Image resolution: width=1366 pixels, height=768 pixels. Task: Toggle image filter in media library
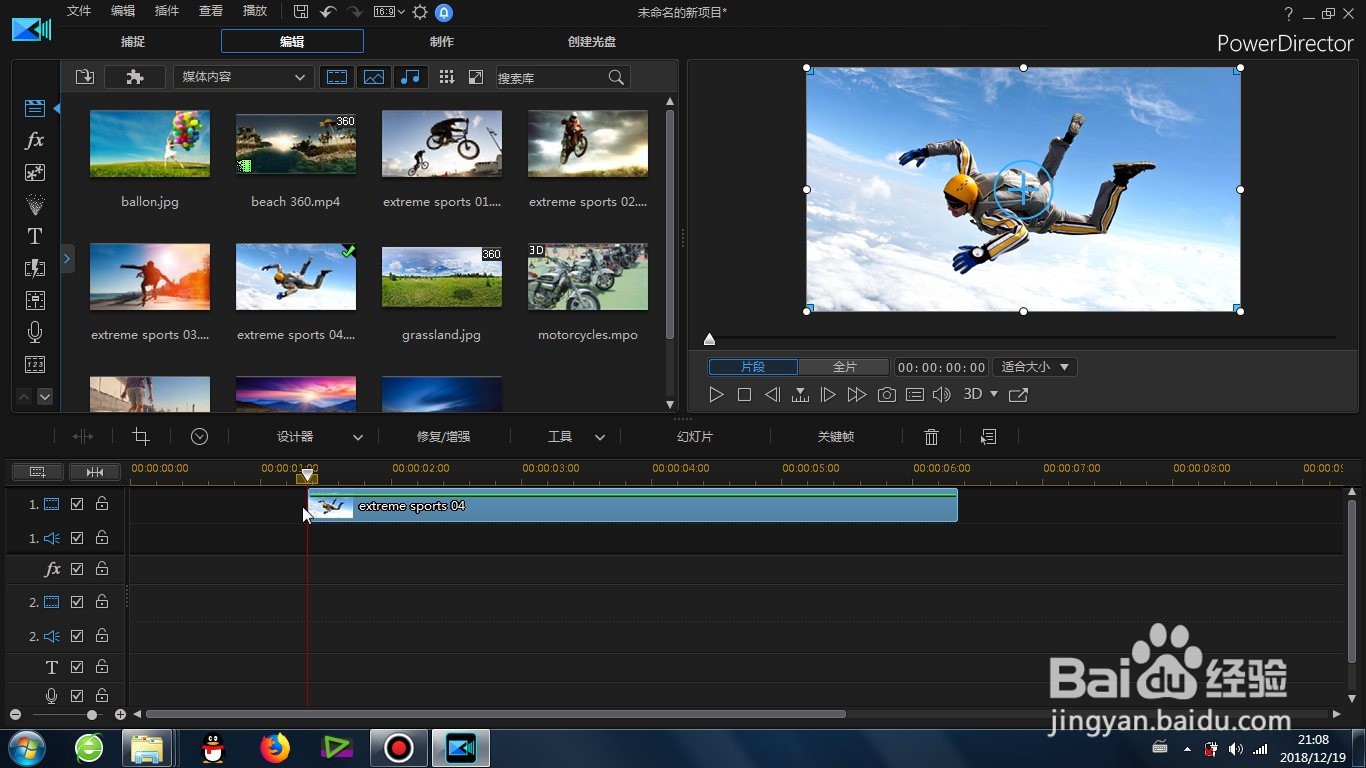pos(374,77)
